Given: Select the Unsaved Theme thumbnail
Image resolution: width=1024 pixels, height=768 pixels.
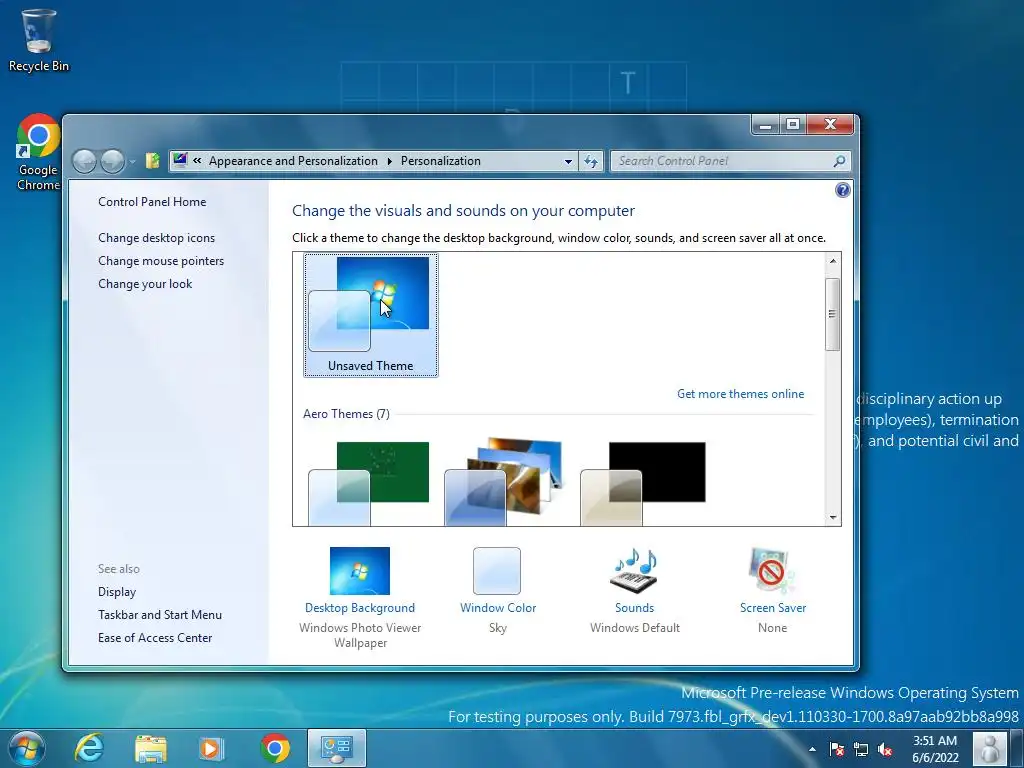Looking at the screenshot, I should click(x=370, y=315).
